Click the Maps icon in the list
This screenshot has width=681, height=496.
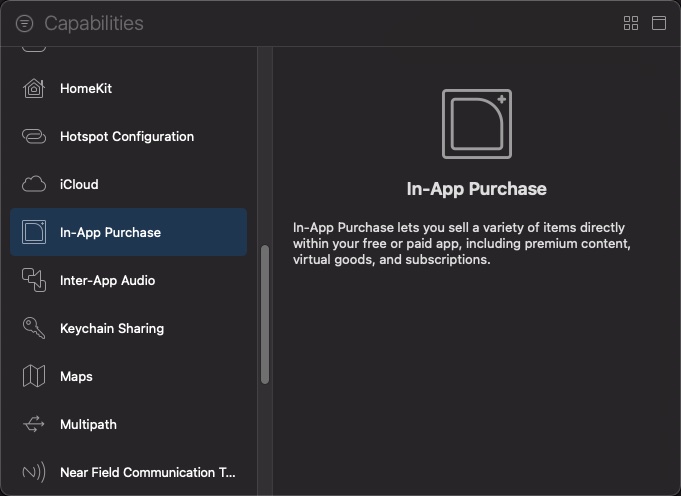pyautogui.click(x=34, y=376)
